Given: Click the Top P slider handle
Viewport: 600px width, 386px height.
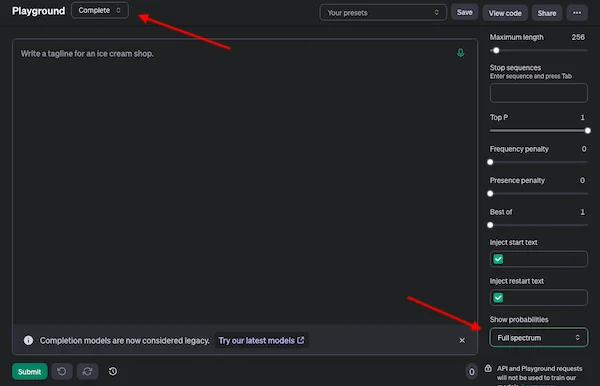Looking at the screenshot, I should (x=587, y=131).
